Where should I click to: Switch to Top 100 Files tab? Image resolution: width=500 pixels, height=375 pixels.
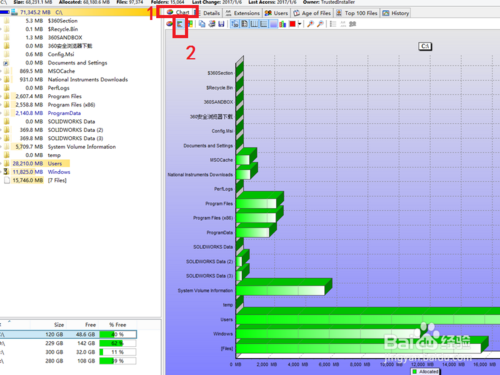[357, 13]
